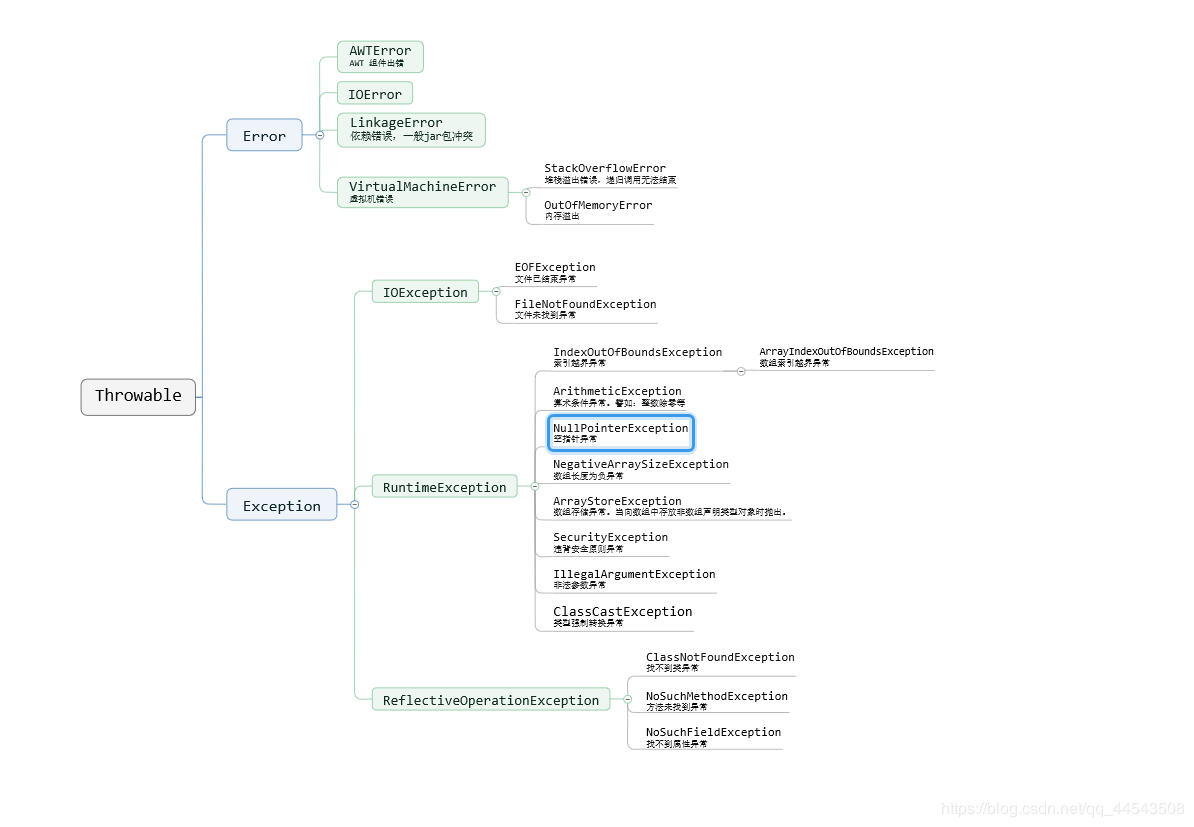Collapse the ReflectiveOperationException children

click(627, 700)
